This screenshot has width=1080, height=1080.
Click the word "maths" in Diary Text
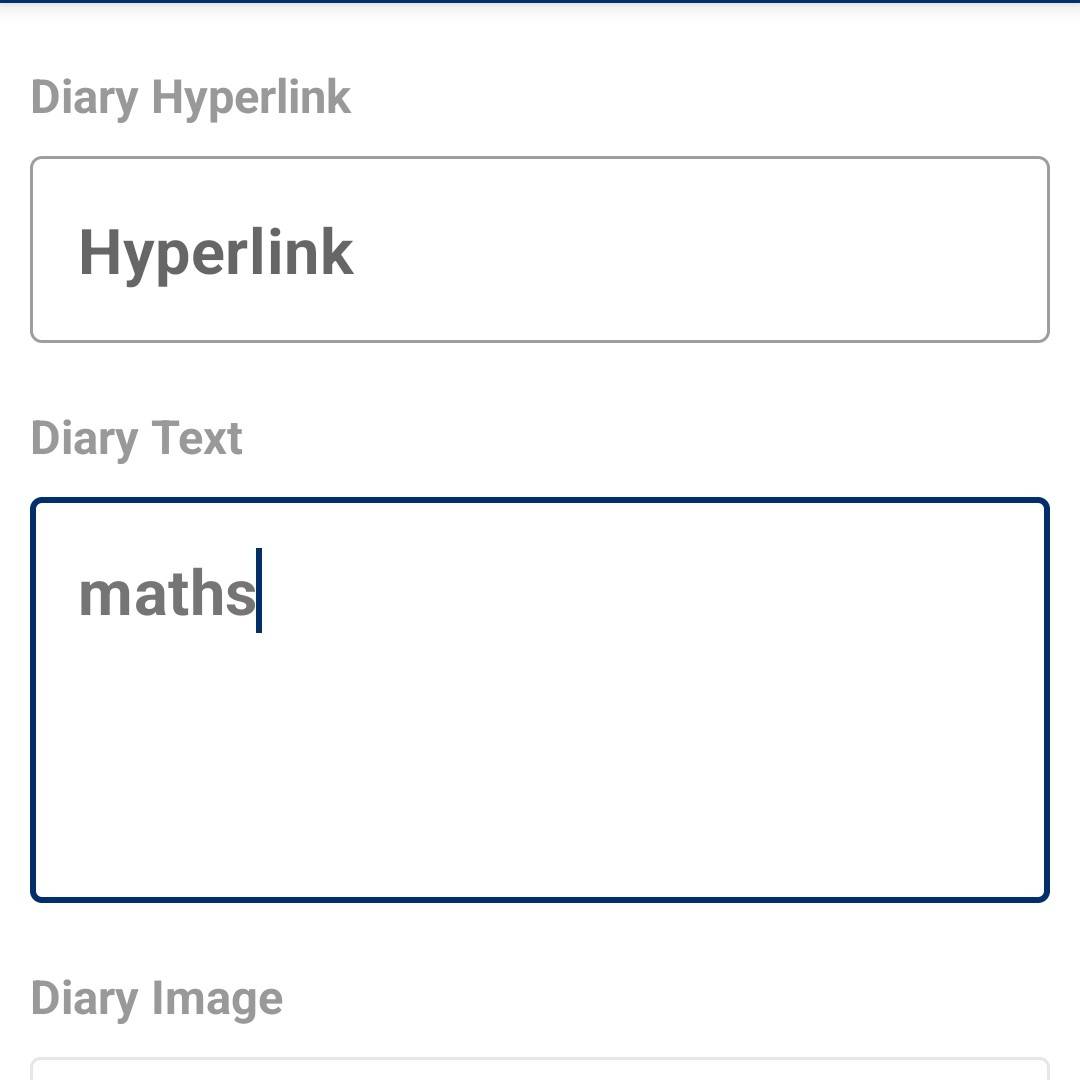166,594
